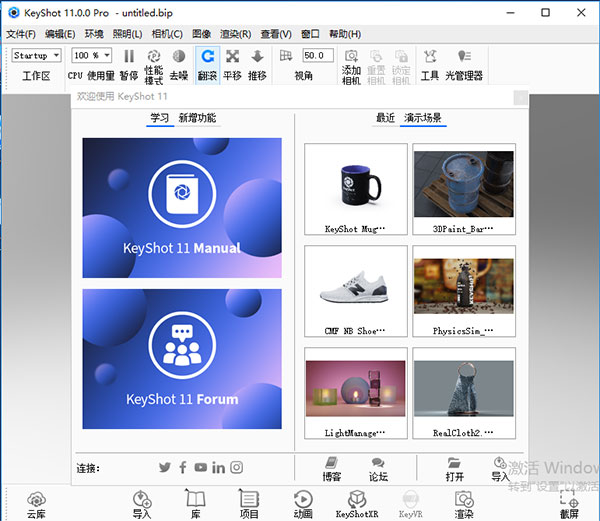Click the 博客 blog link
This screenshot has width=600, height=521.
click(x=331, y=468)
